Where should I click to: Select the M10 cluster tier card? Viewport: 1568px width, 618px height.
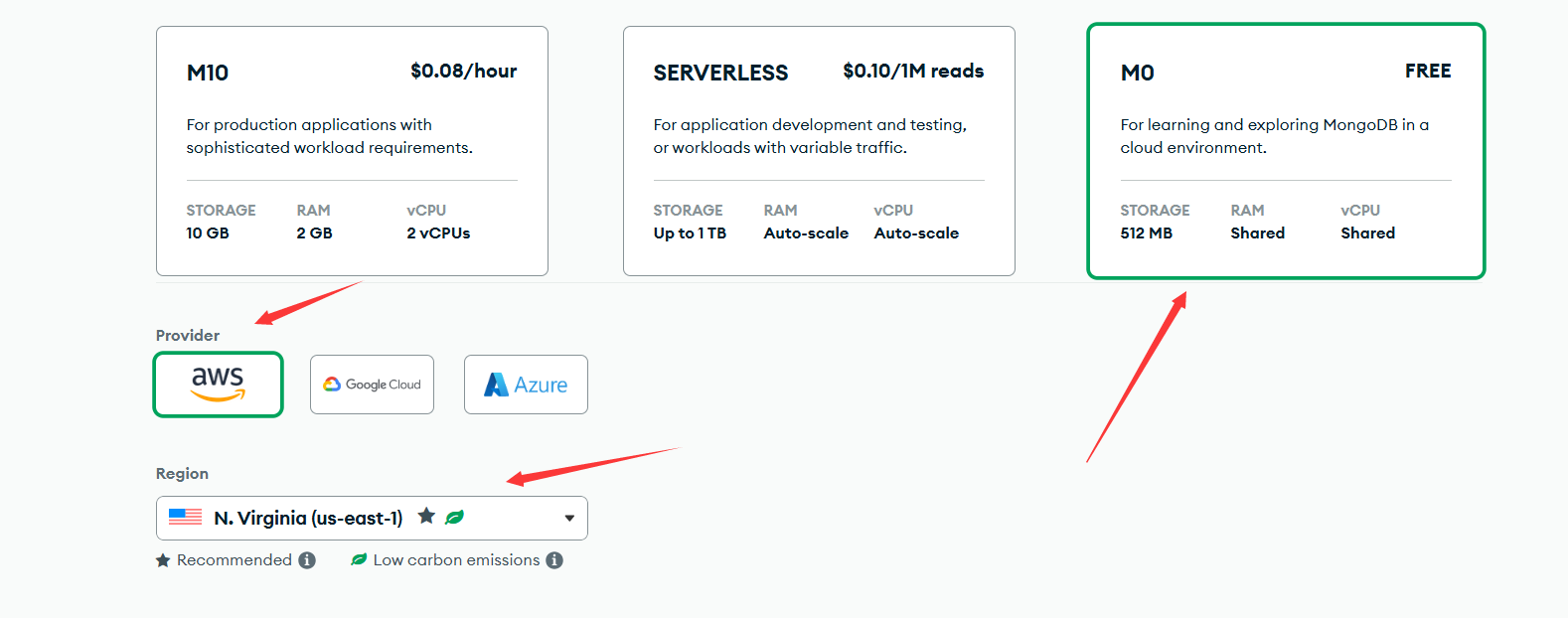(x=352, y=151)
